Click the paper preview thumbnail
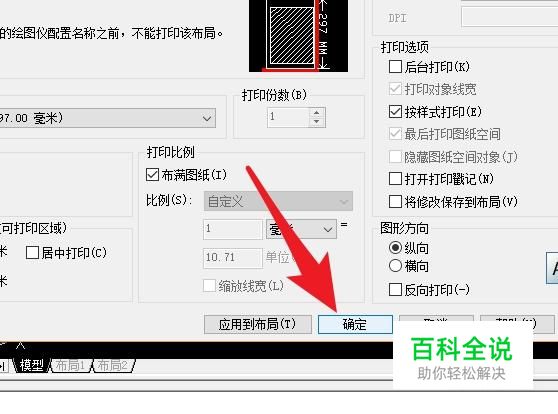Image resolution: width=558 pixels, height=414 pixels. [298, 36]
